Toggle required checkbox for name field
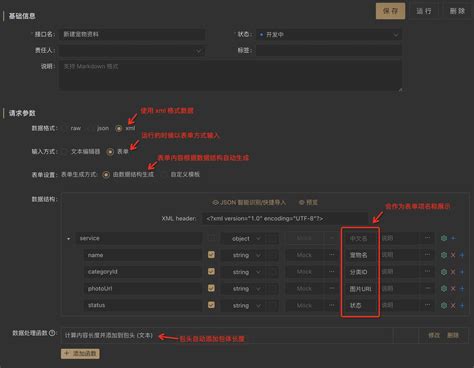Image resolution: width=474 pixels, height=368 pixels. tap(211, 255)
